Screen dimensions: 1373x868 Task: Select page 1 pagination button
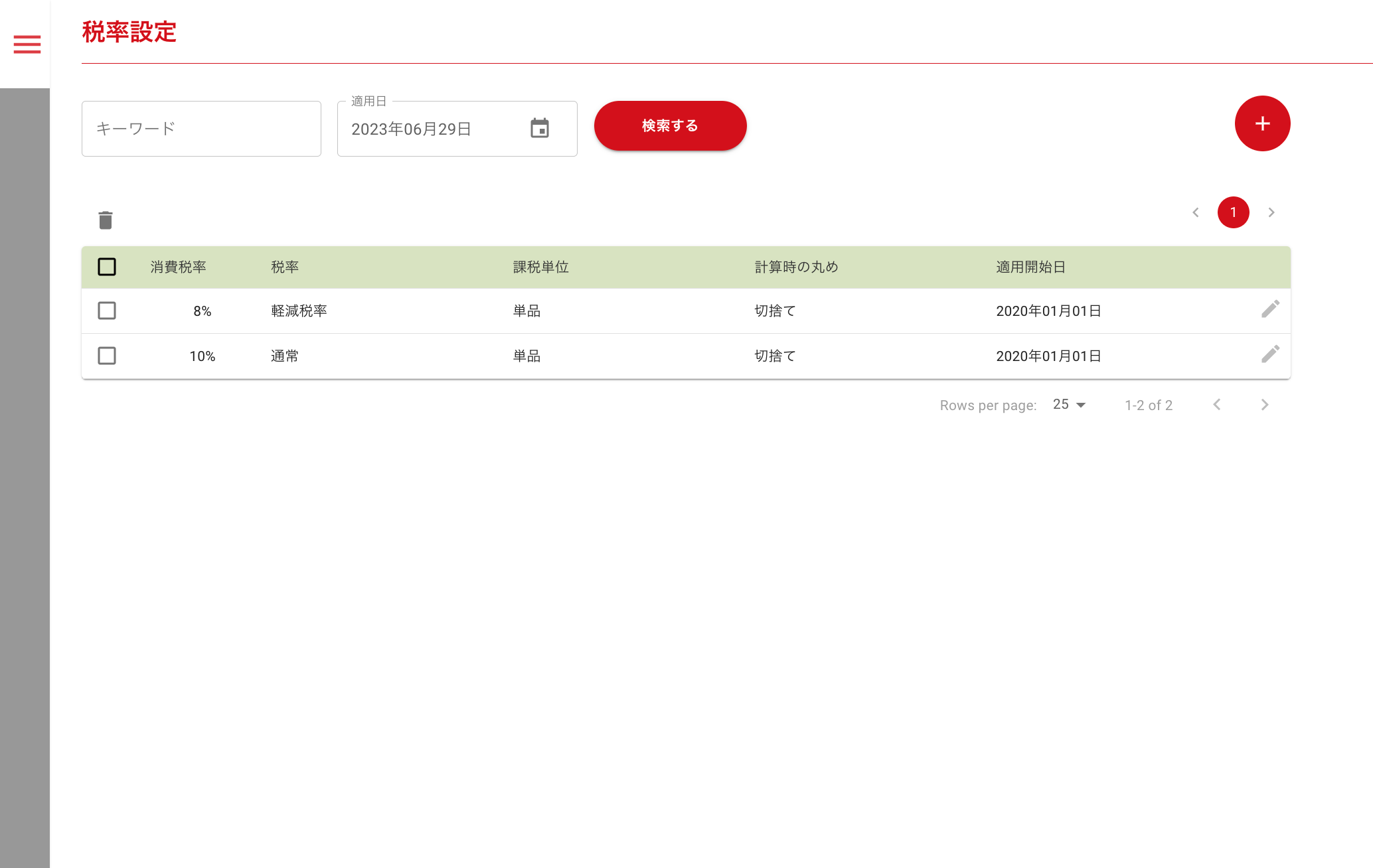(x=1233, y=212)
